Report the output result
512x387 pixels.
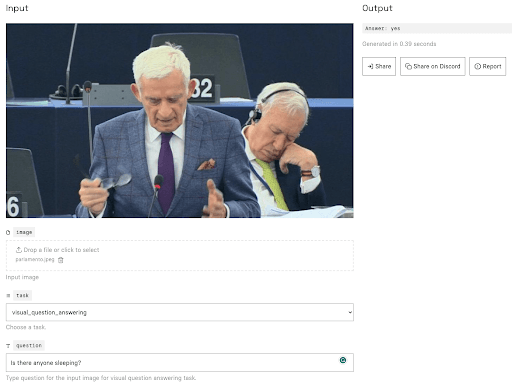pyautogui.click(x=487, y=66)
